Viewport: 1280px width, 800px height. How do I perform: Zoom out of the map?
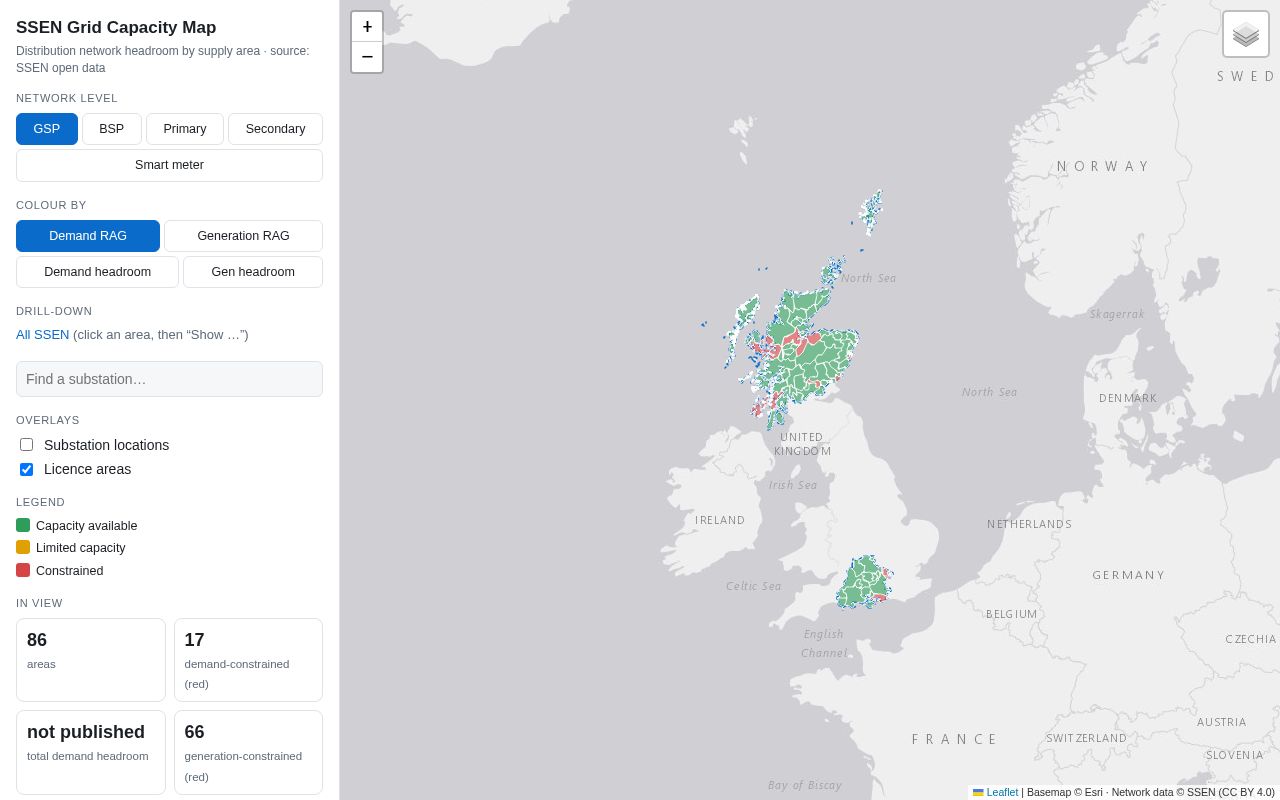(367, 57)
